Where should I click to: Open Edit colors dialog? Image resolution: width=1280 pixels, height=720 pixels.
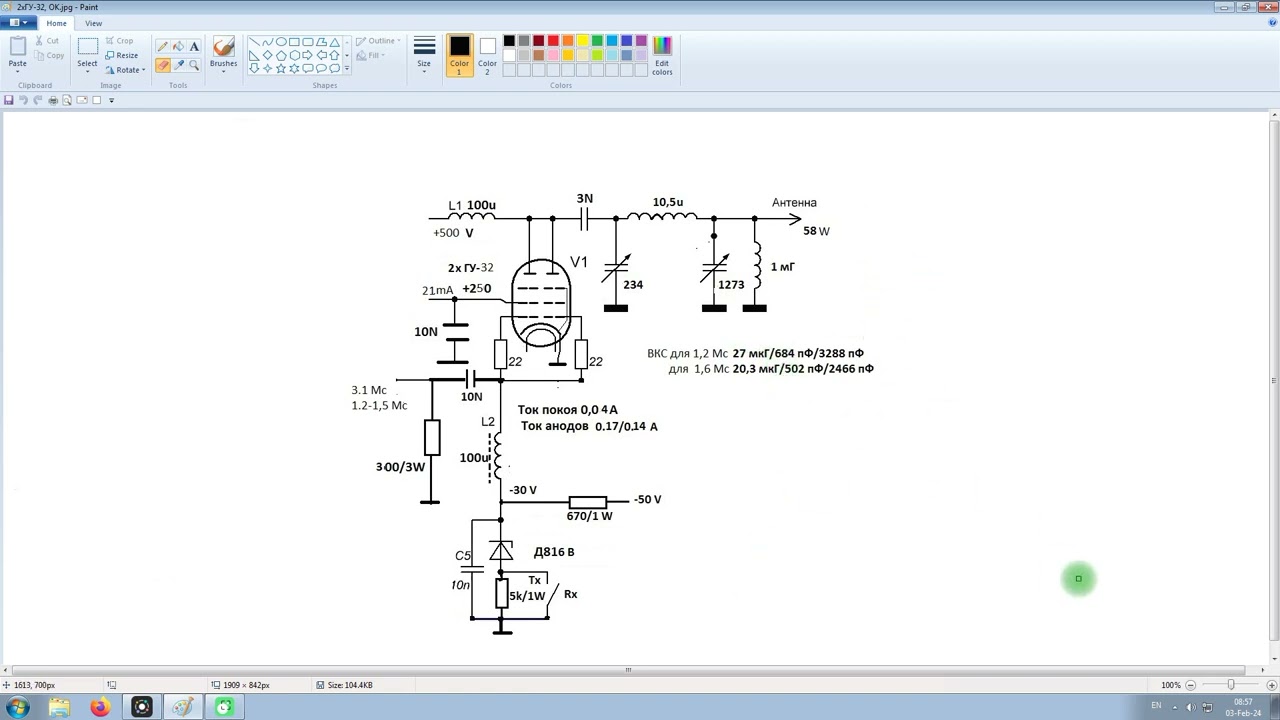(x=662, y=55)
